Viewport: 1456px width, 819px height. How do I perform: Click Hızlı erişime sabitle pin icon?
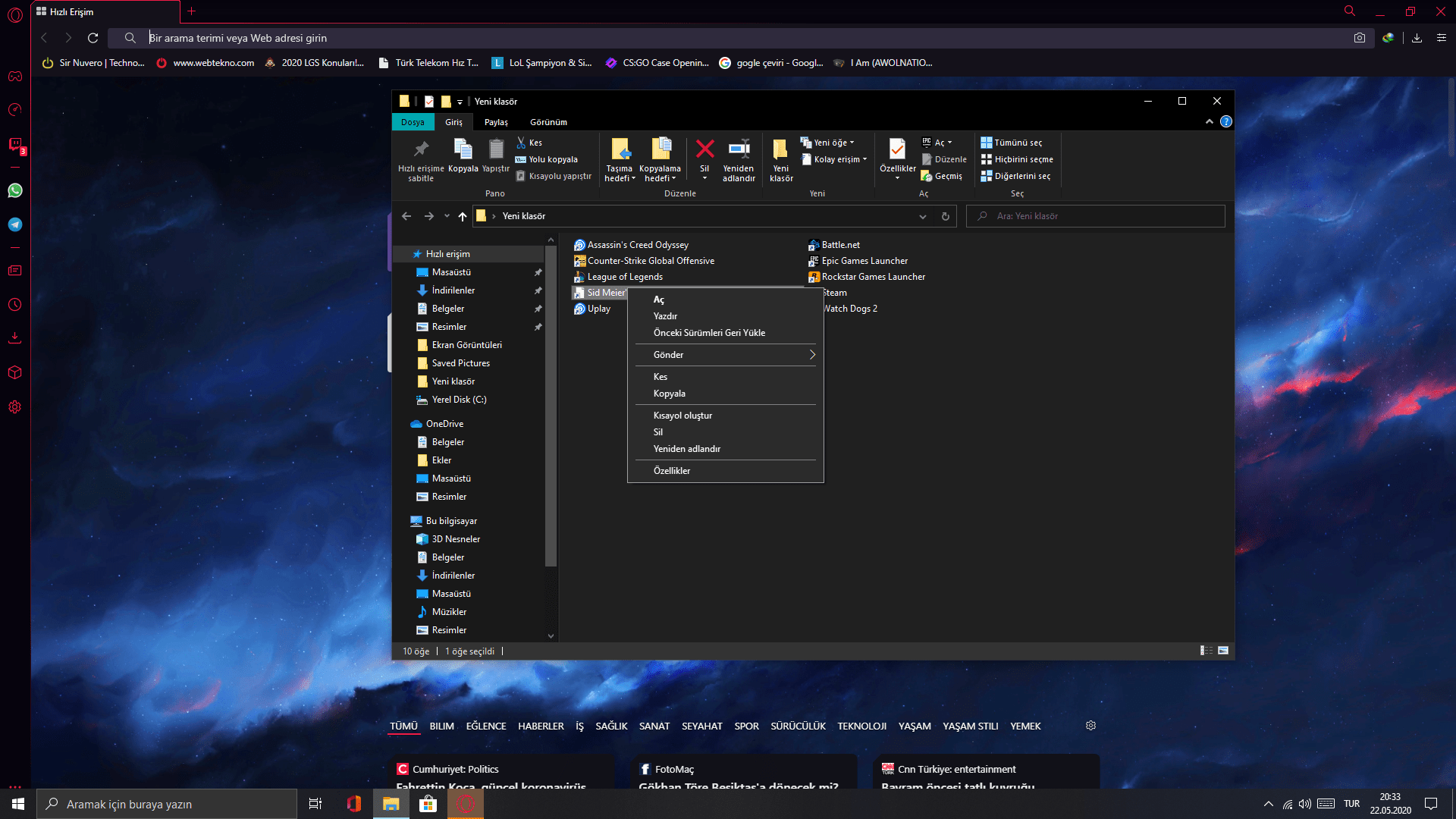(421, 149)
